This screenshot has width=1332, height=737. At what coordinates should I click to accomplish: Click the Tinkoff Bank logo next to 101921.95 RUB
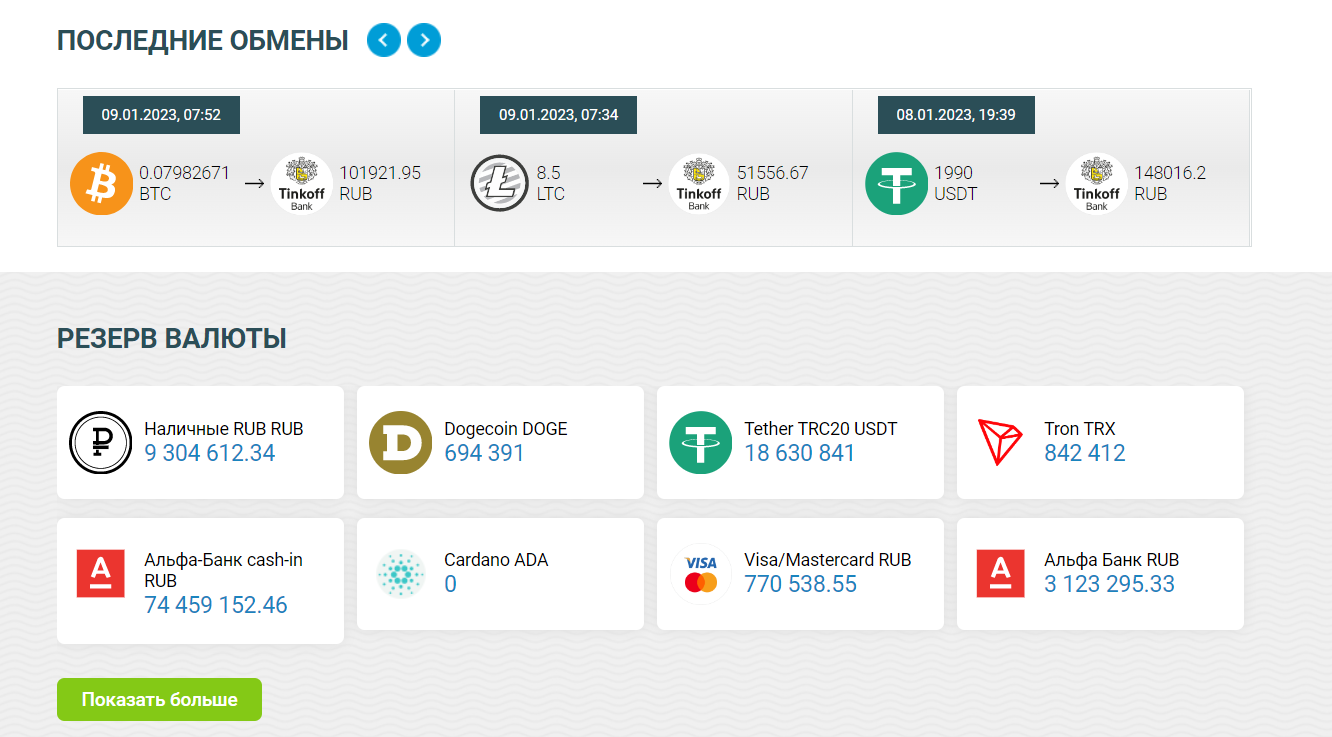tap(301, 183)
